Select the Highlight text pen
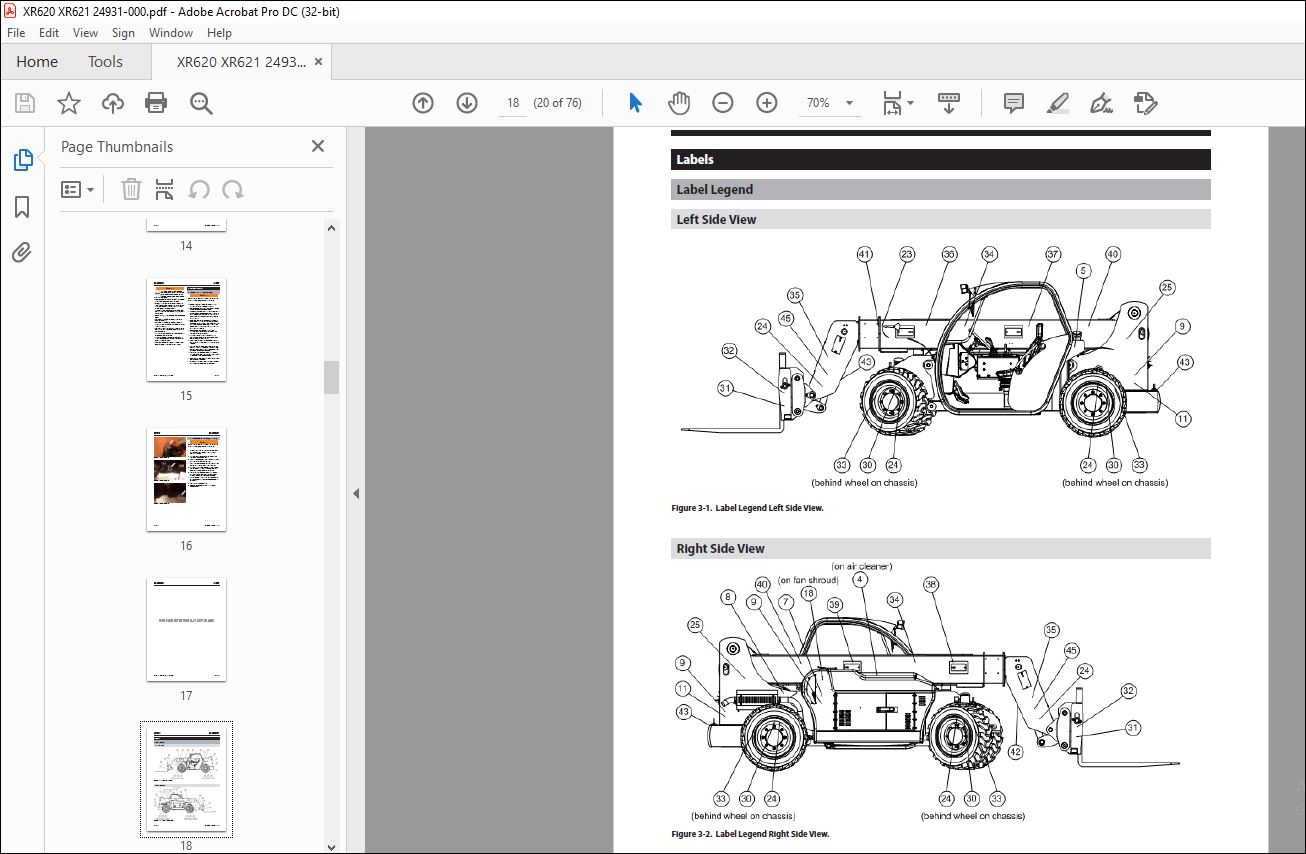Screen dimensions: 1306x854 pos(1058,103)
